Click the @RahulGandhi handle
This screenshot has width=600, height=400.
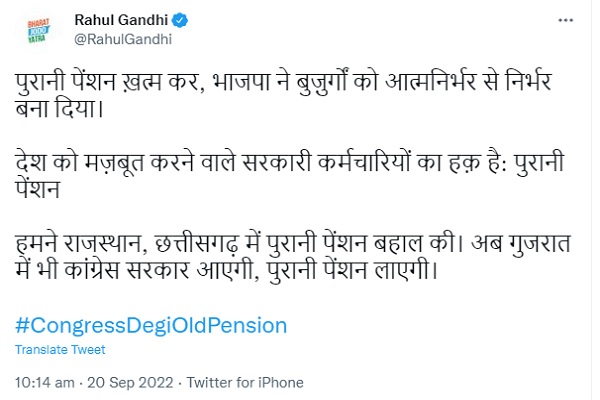tap(121, 40)
